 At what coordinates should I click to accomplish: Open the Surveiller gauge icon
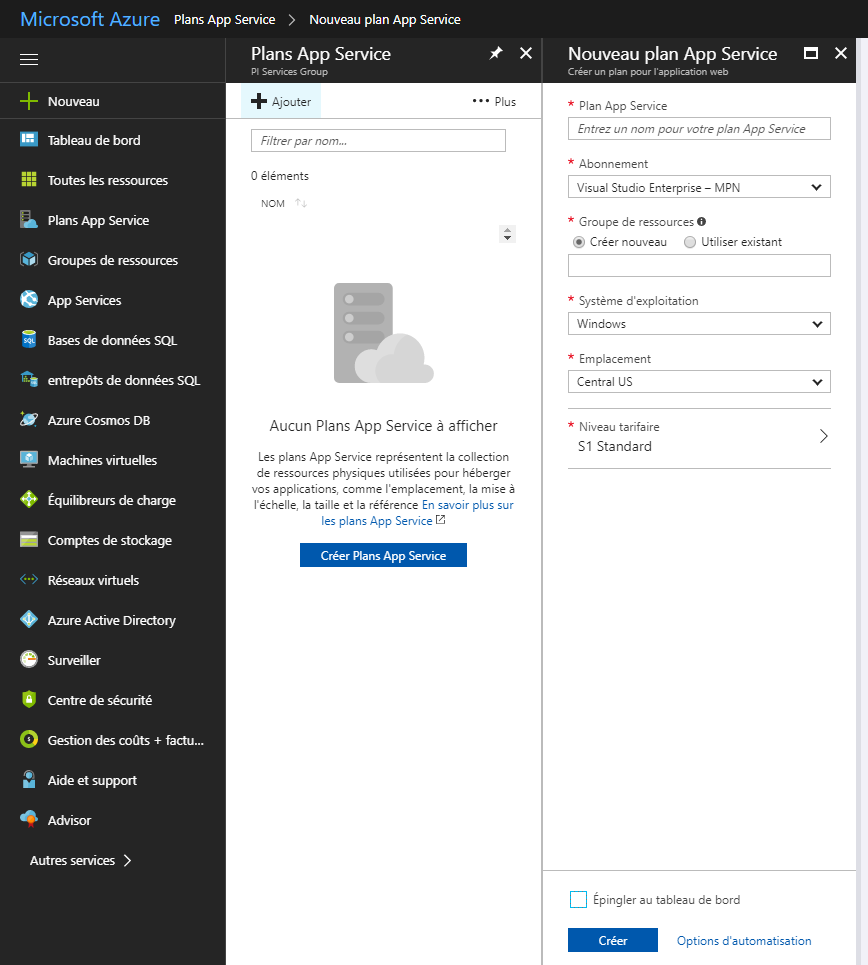click(29, 660)
